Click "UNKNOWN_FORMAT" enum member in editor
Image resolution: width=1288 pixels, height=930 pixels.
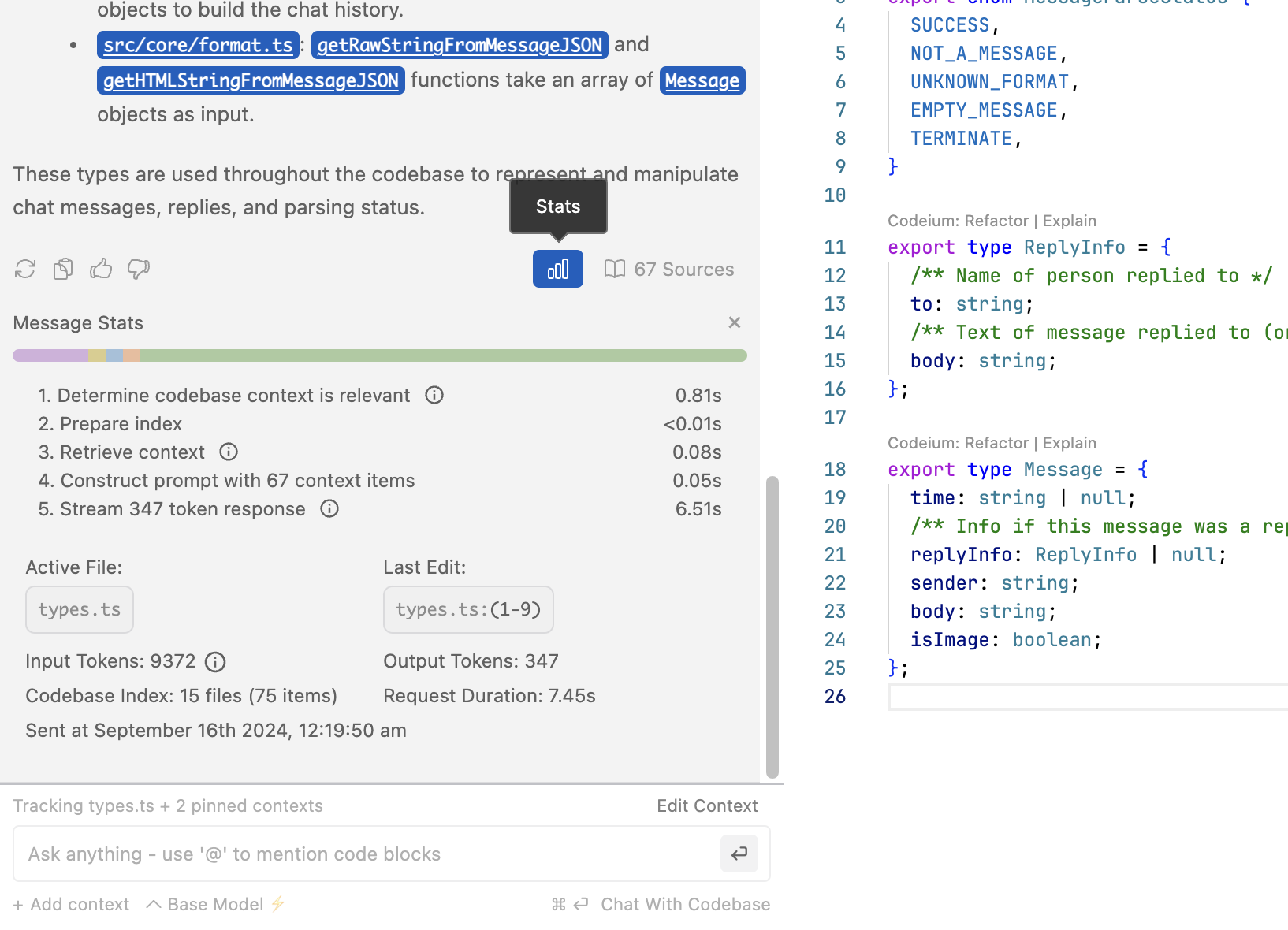click(989, 82)
